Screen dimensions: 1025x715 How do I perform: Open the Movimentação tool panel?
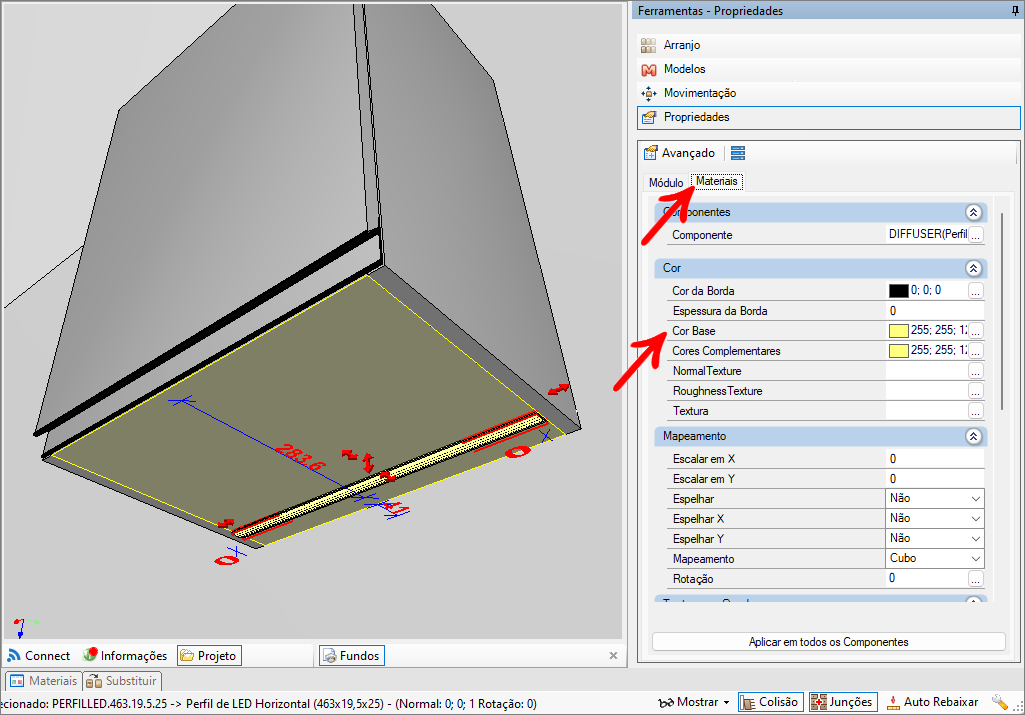coord(699,93)
